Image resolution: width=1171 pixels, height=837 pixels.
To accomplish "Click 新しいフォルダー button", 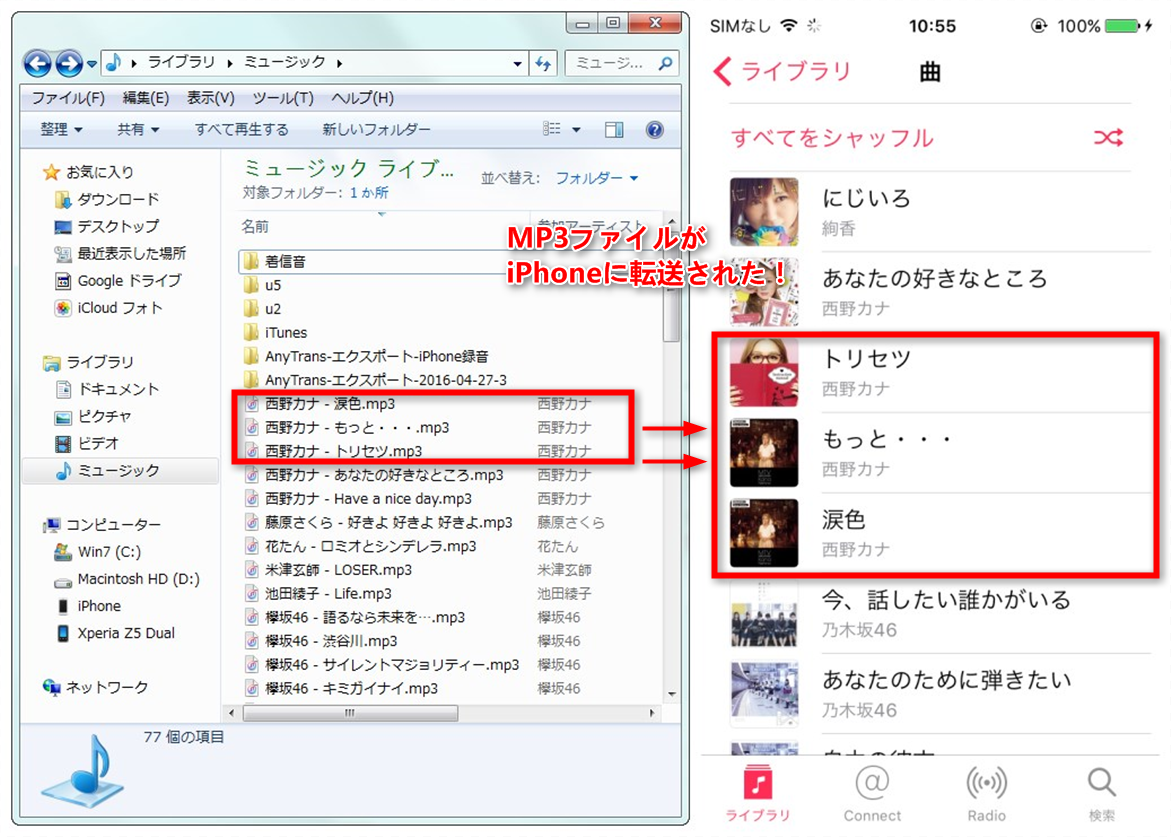I will click(376, 129).
